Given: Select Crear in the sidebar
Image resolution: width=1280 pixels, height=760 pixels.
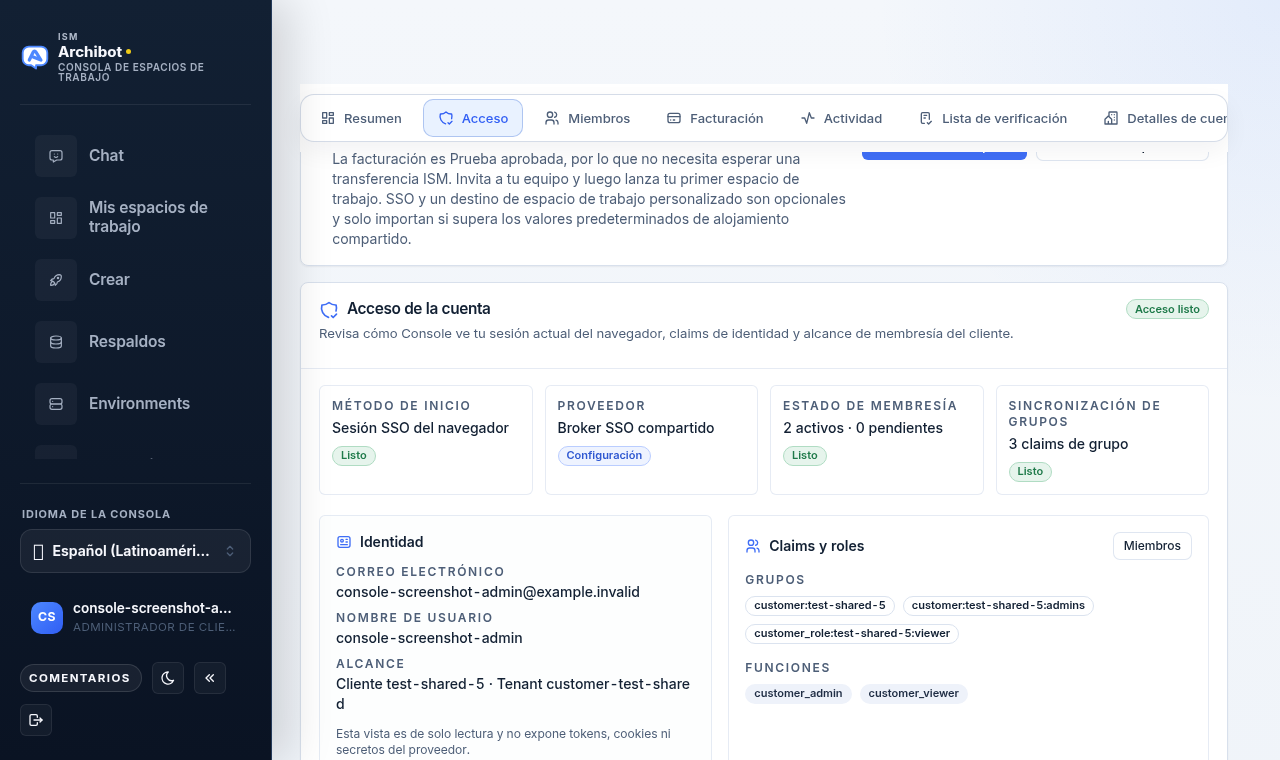Looking at the screenshot, I should (x=135, y=280).
